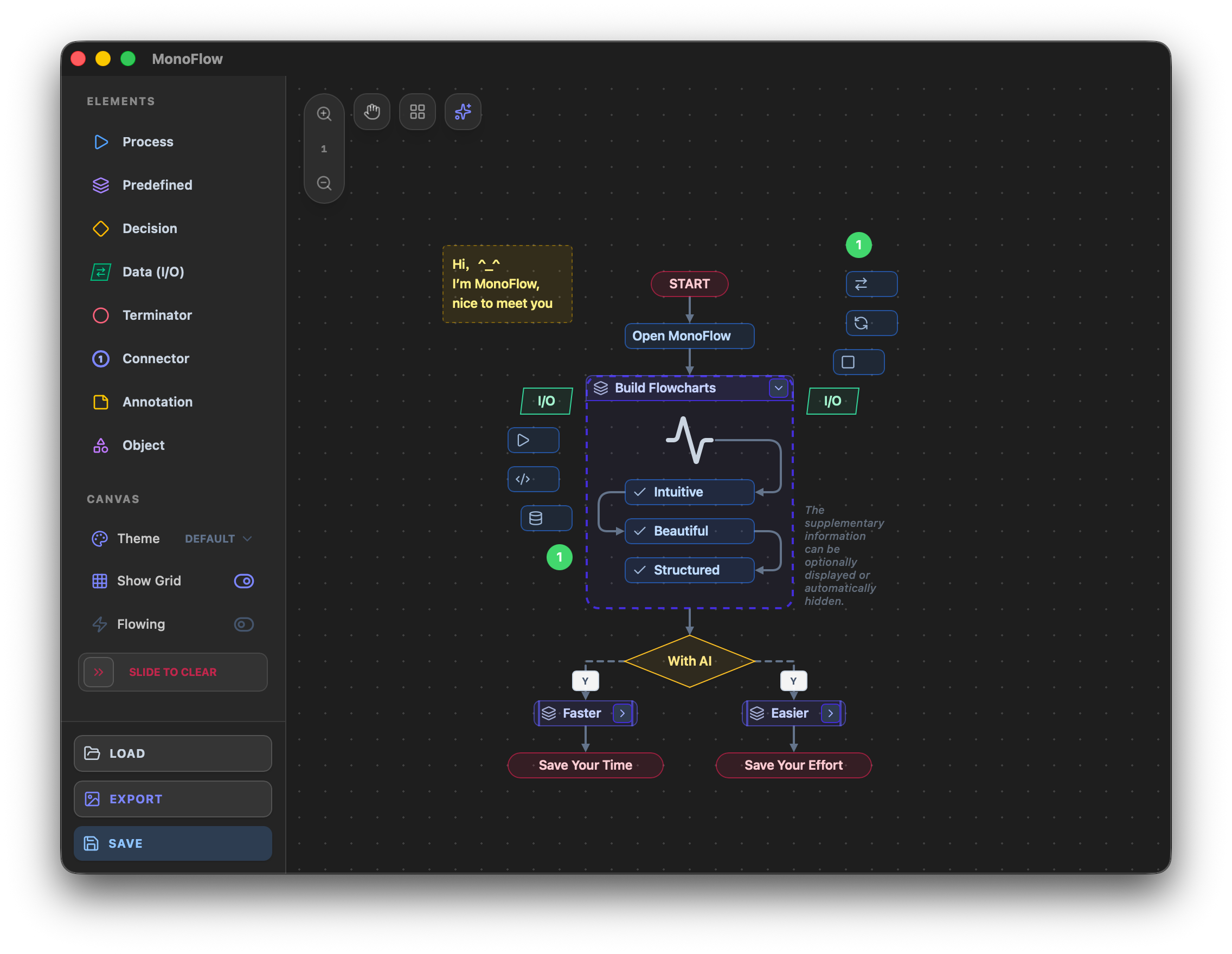Click the LOAD button
Viewport: 1232px width, 954px height.
(x=172, y=753)
